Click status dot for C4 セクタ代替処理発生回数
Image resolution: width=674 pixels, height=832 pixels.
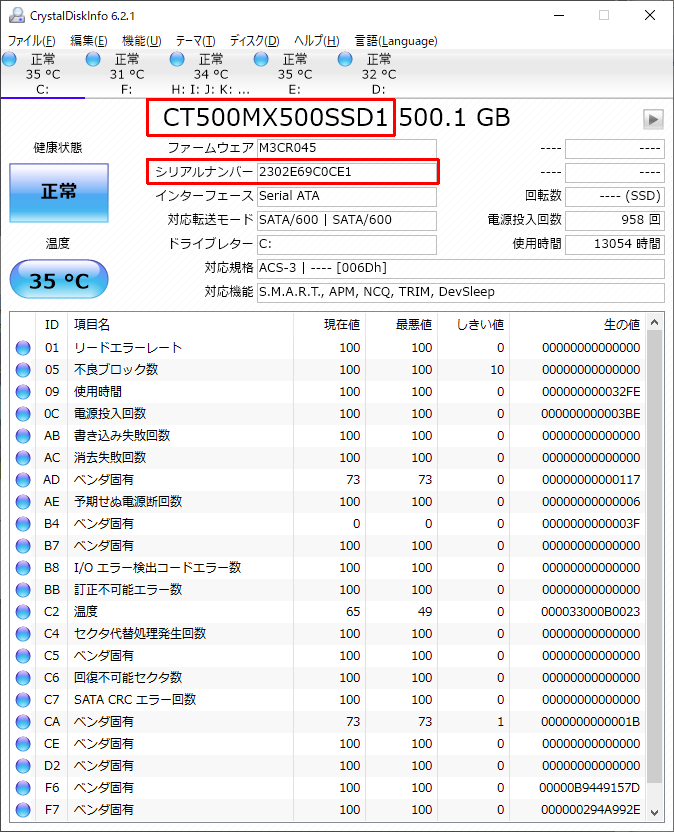(x=23, y=634)
